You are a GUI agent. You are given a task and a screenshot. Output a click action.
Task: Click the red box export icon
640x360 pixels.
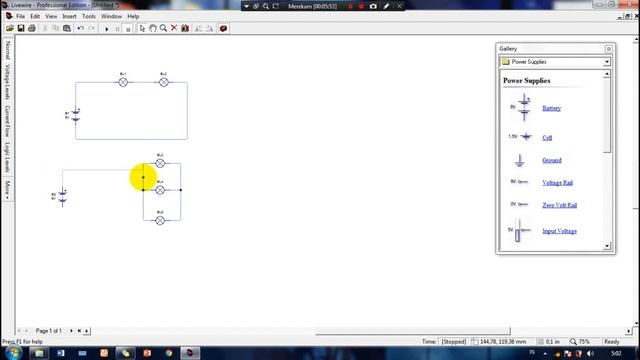click(223, 29)
